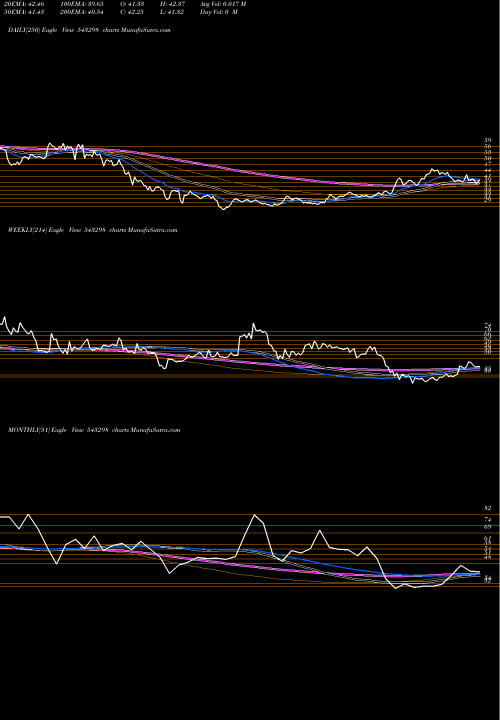Click the close price 'C:' value
500x720 pixels.
pos(132,12)
